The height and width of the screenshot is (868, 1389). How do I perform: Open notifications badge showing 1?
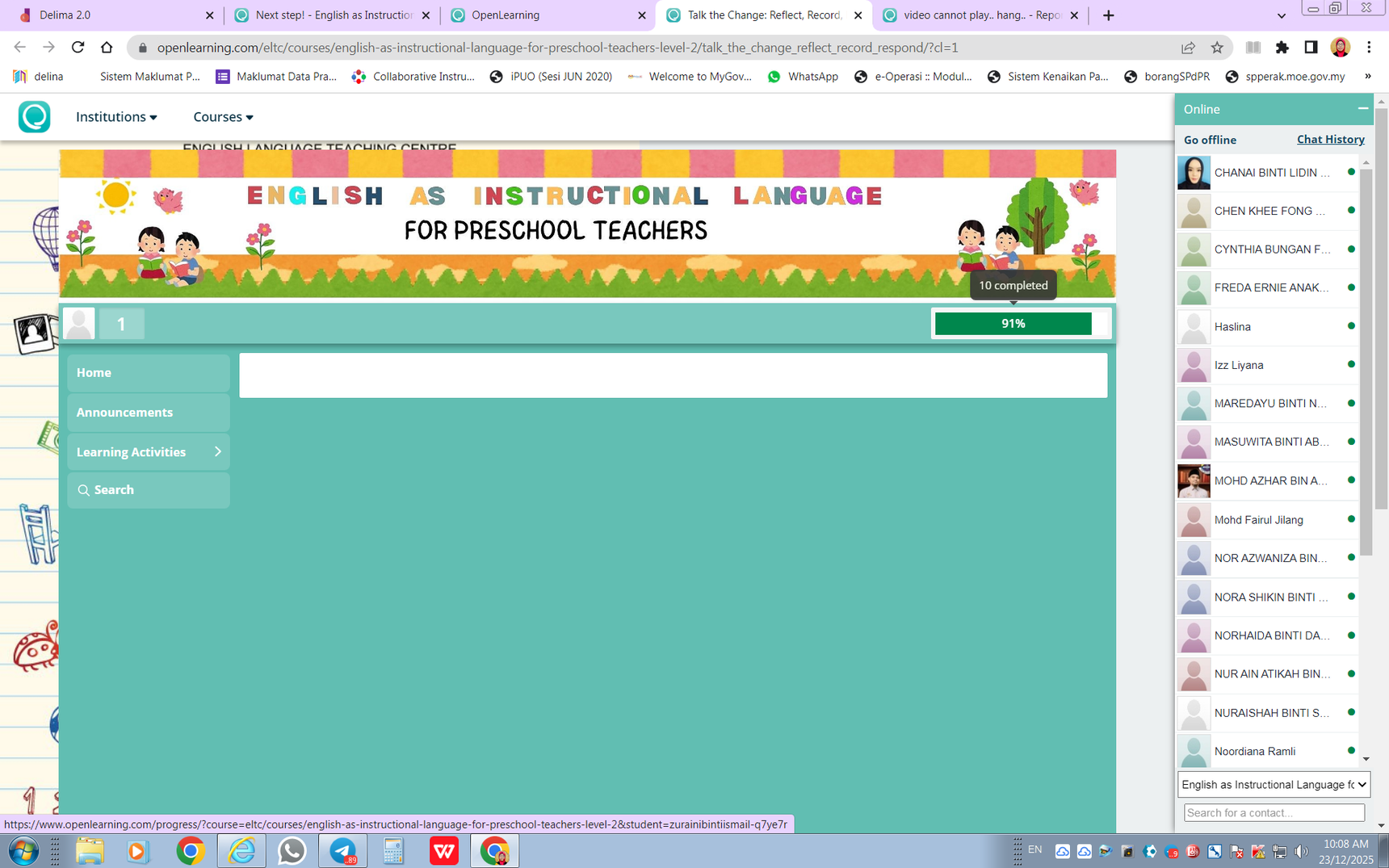tap(121, 324)
